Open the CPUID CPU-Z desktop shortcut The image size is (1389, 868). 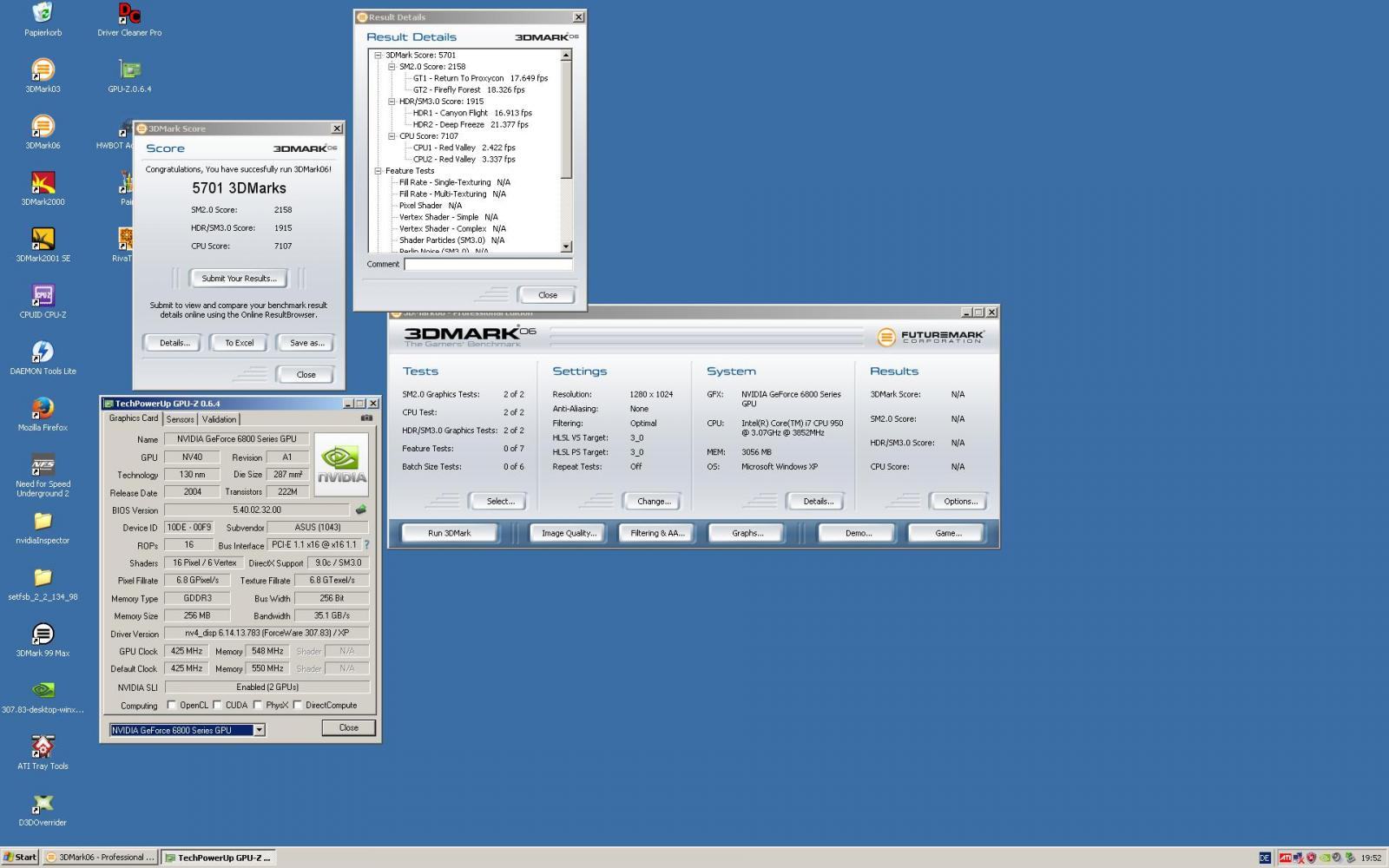tap(43, 296)
